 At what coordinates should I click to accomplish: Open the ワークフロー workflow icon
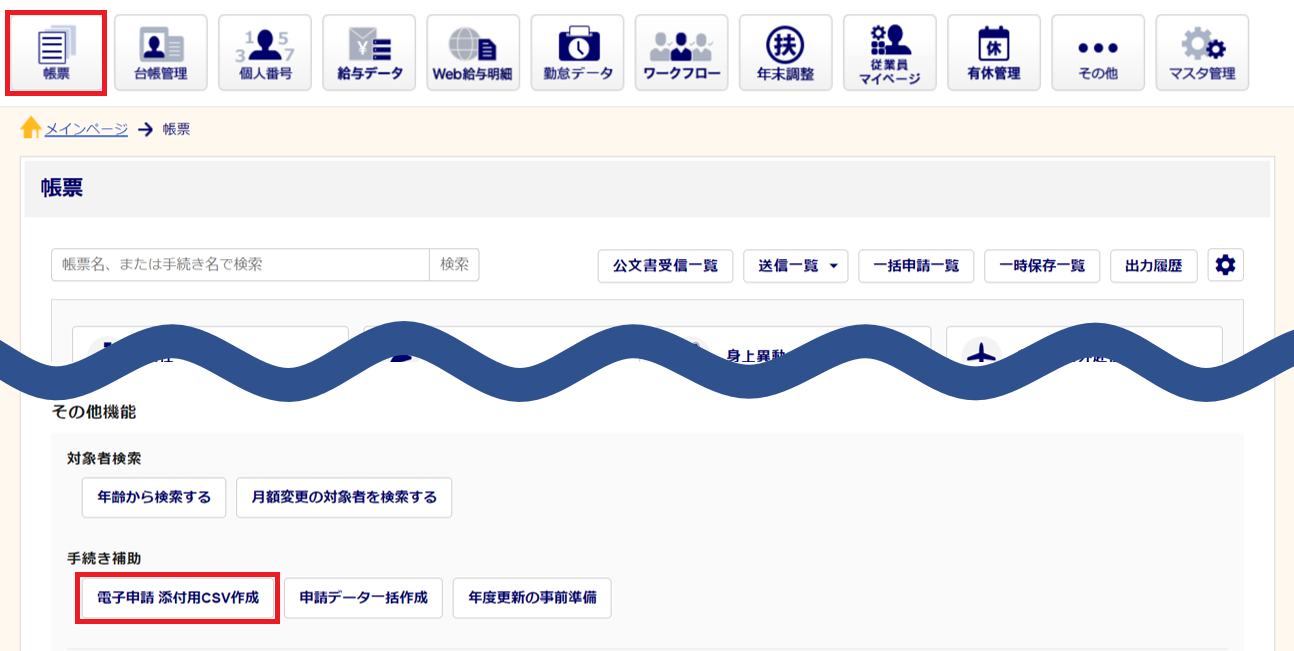tap(681, 53)
